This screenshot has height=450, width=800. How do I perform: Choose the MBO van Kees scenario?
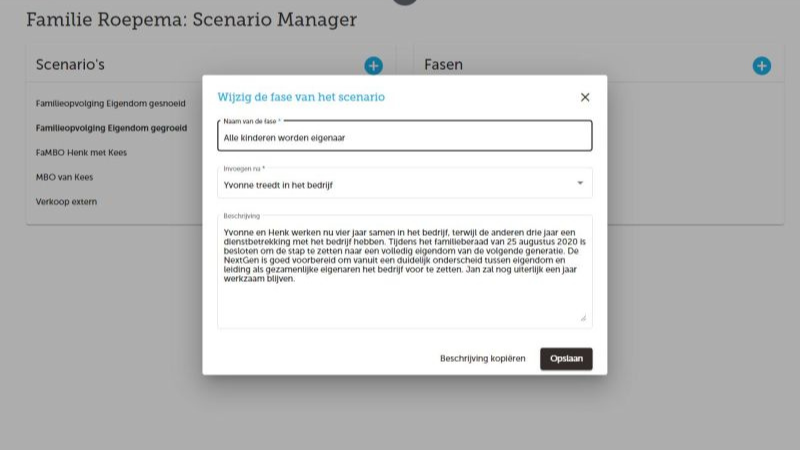64,177
